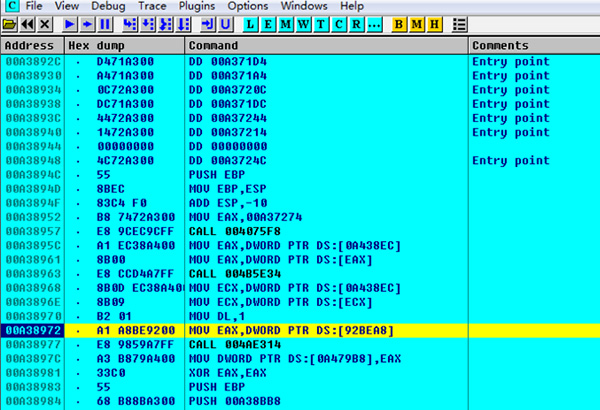Select the command DD 00A371A4
The image size is (600, 410).
click(228, 76)
